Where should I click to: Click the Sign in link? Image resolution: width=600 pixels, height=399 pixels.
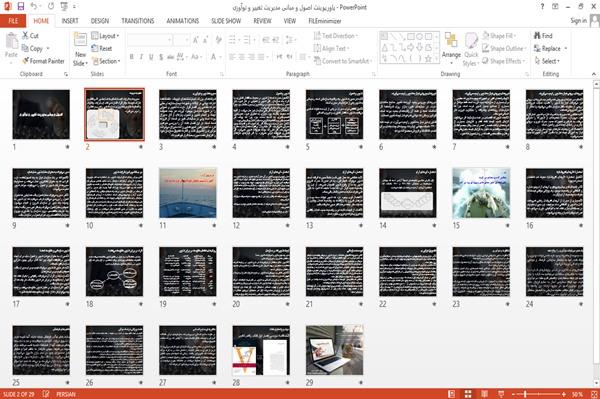(578, 21)
